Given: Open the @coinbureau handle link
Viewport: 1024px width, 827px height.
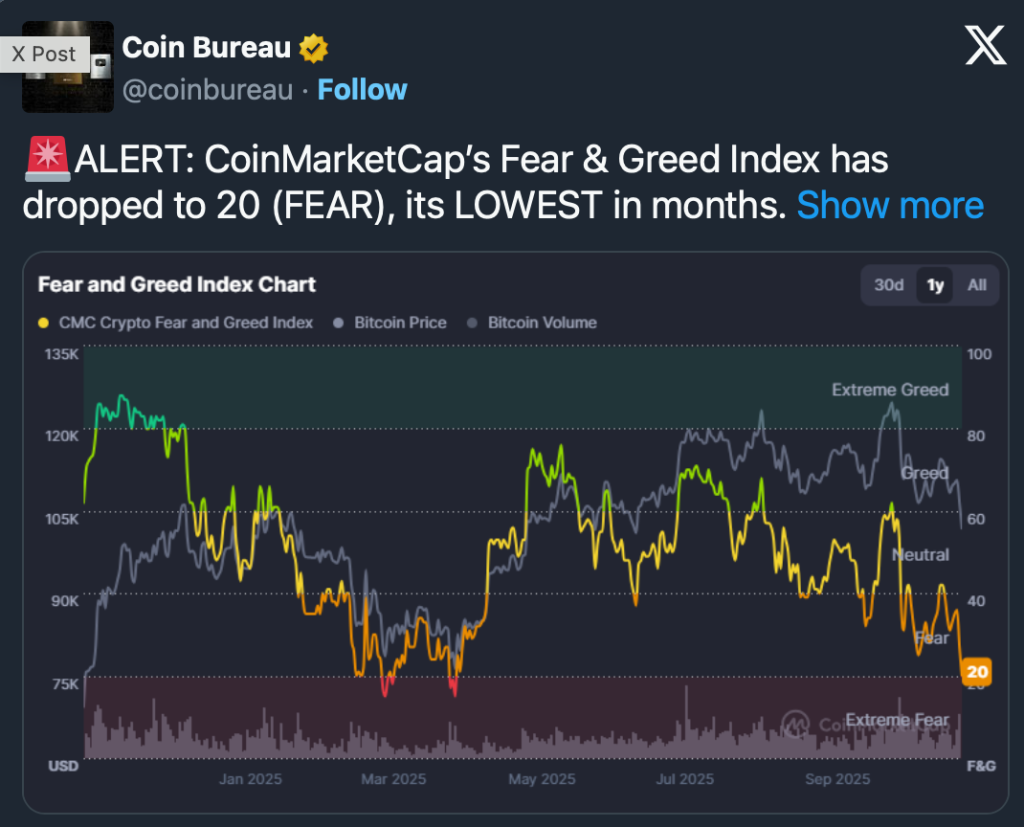Looking at the screenshot, I should 208,90.
